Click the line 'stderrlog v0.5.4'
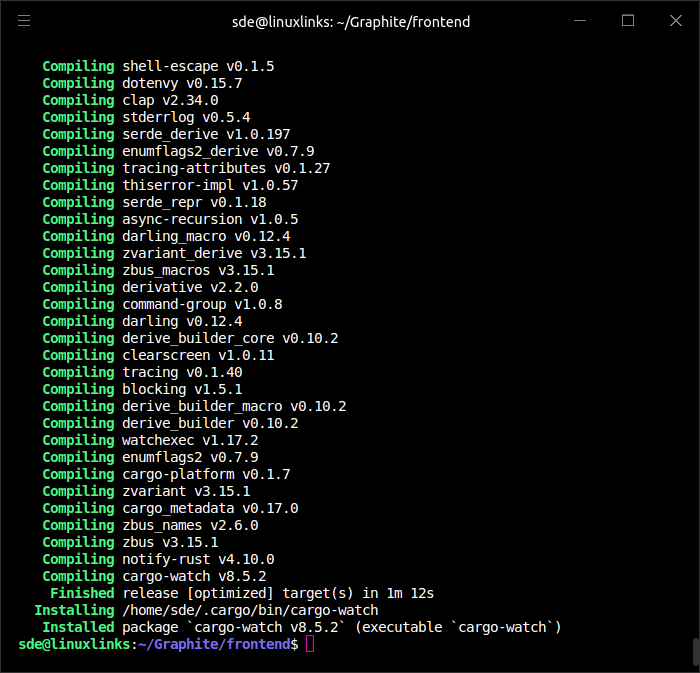Viewport: 700px width, 673px height. (186, 117)
